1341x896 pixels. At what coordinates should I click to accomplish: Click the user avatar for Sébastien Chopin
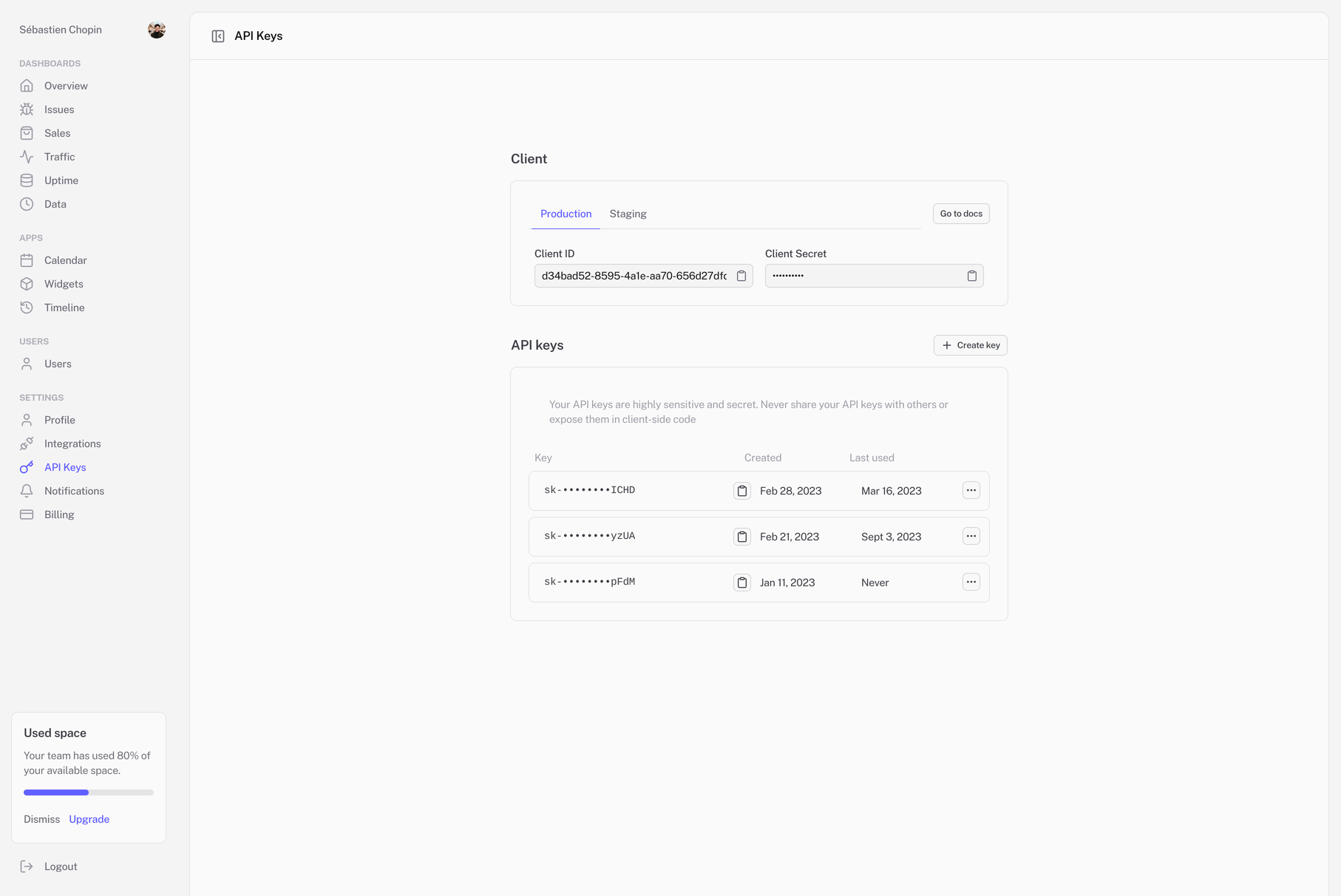(x=156, y=30)
